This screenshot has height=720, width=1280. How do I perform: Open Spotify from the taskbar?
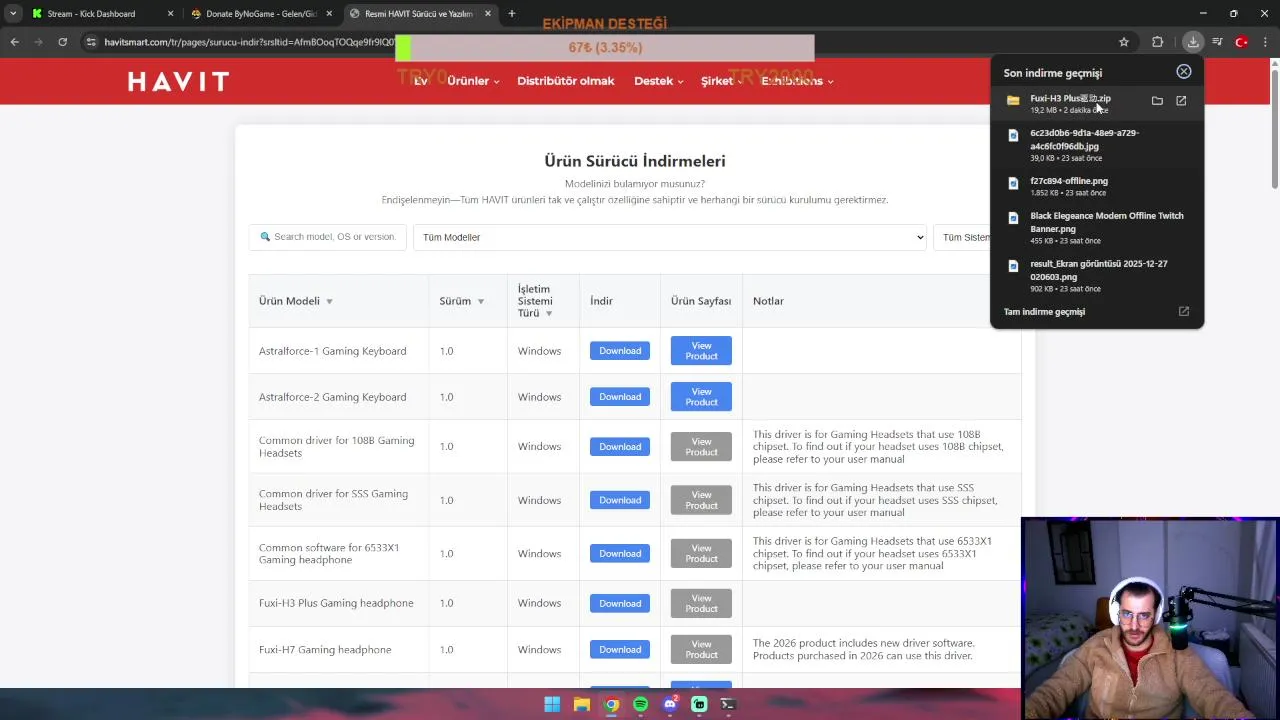tap(640, 704)
